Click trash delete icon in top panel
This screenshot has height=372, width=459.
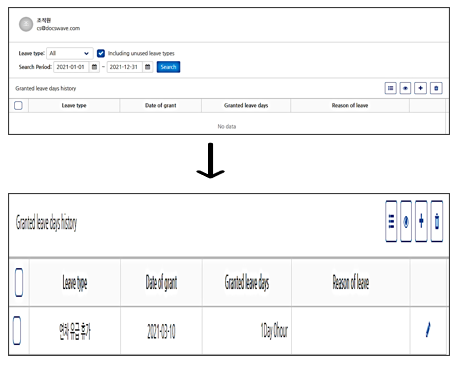436,88
